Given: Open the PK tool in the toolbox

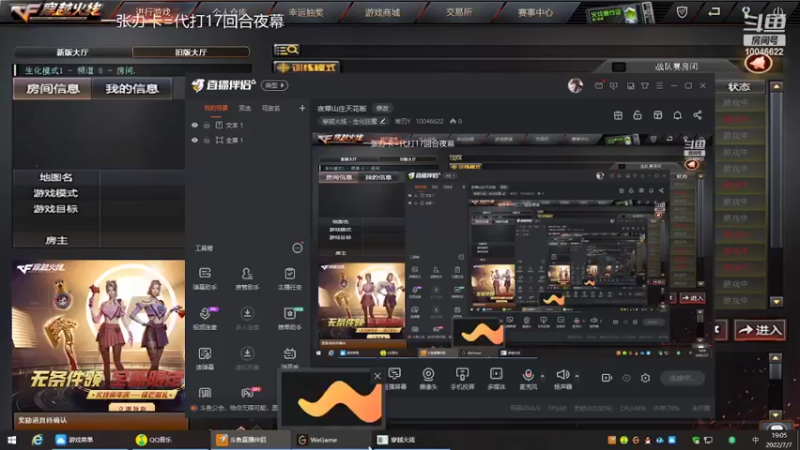Looking at the screenshot, I should click(248, 392).
